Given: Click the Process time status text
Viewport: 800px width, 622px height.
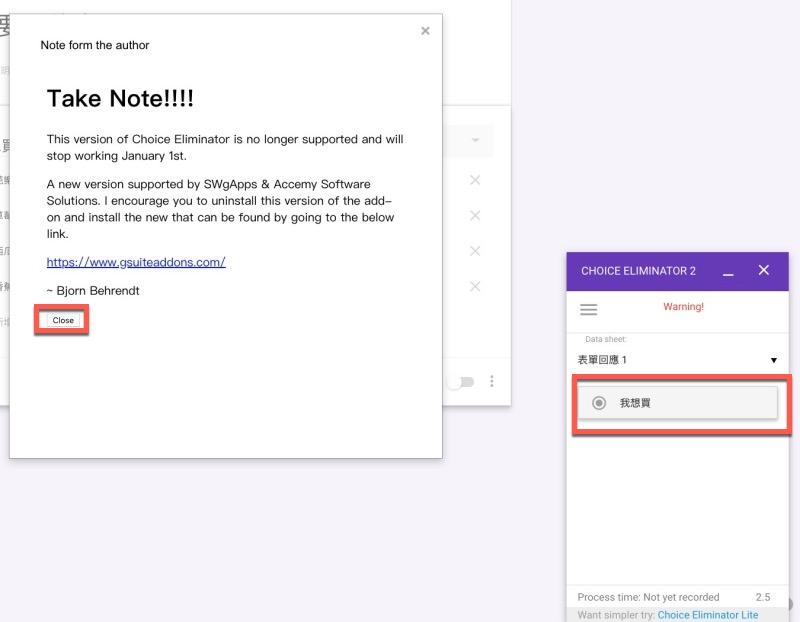Looking at the screenshot, I should (648, 597).
